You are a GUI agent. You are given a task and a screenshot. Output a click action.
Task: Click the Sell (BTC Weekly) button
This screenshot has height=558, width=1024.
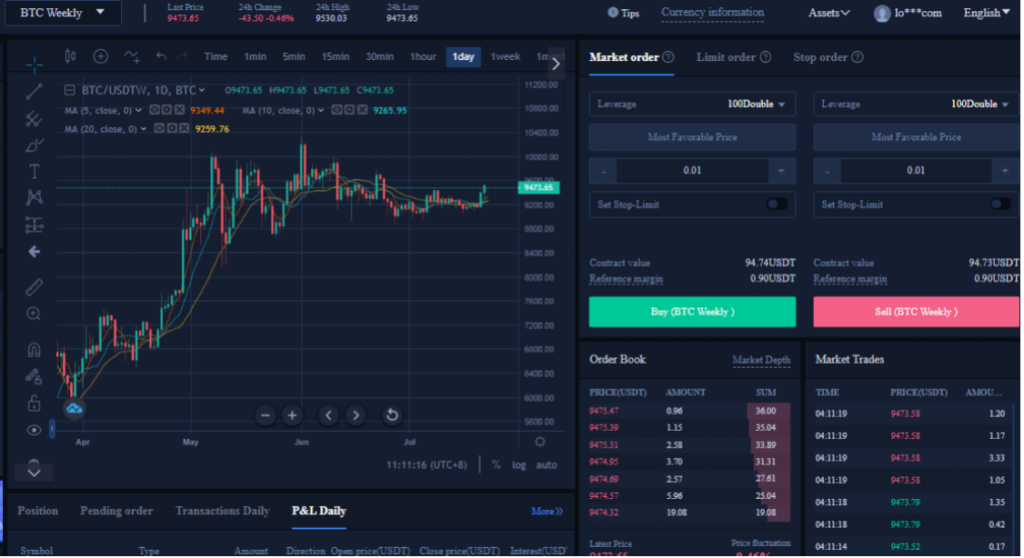916,312
